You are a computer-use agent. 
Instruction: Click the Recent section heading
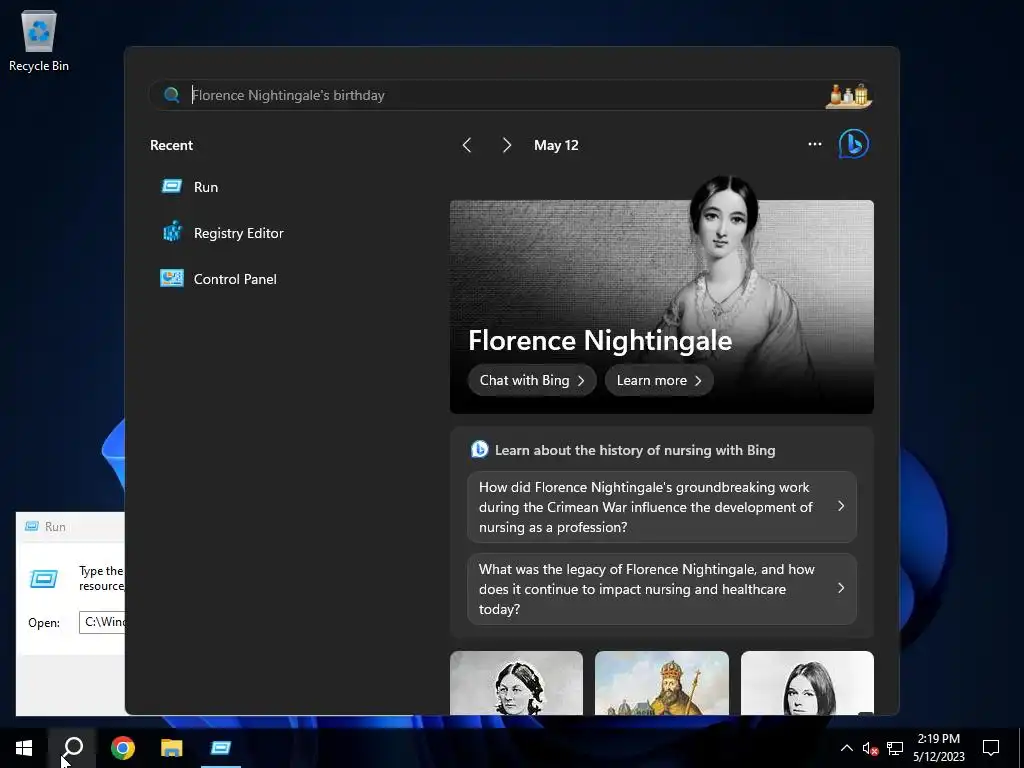pyautogui.click(x=171, y=145)
